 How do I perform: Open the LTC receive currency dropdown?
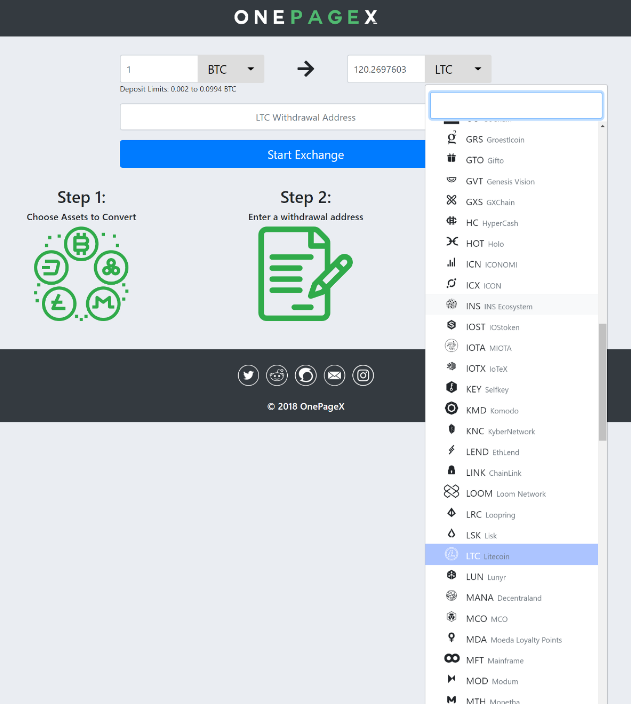point(458,69)
